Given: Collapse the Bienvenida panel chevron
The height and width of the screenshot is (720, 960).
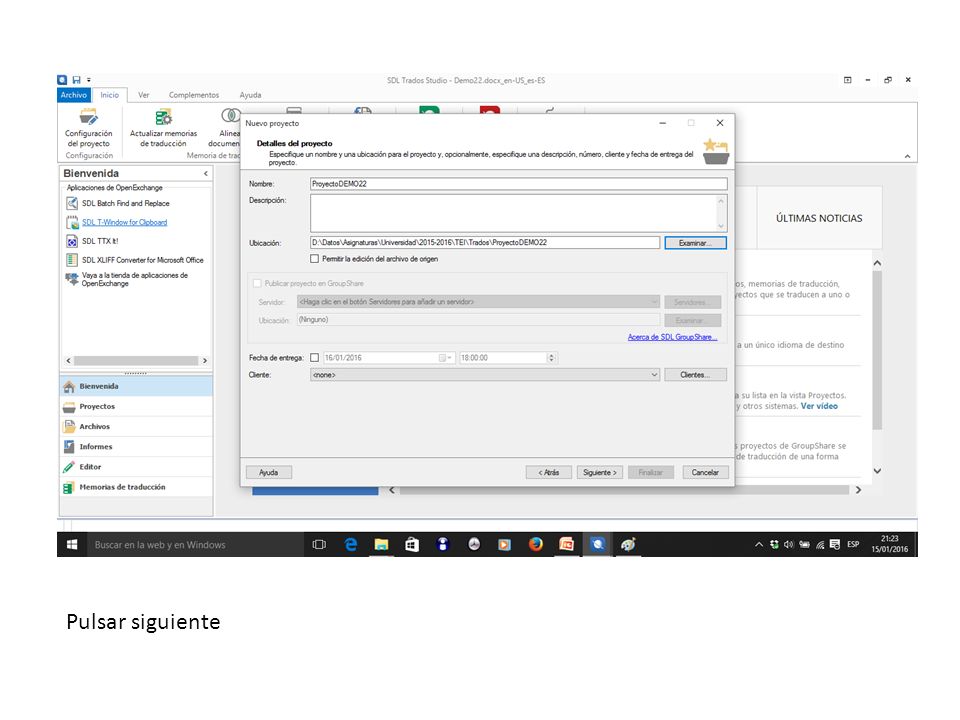Looking at the screenshot, I should [x=206, y=174].
